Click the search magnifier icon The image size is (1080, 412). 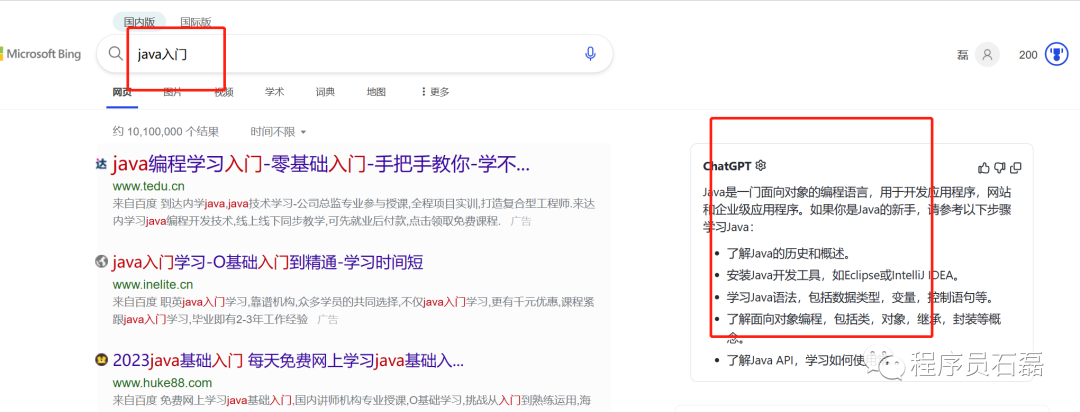point(116,54)
